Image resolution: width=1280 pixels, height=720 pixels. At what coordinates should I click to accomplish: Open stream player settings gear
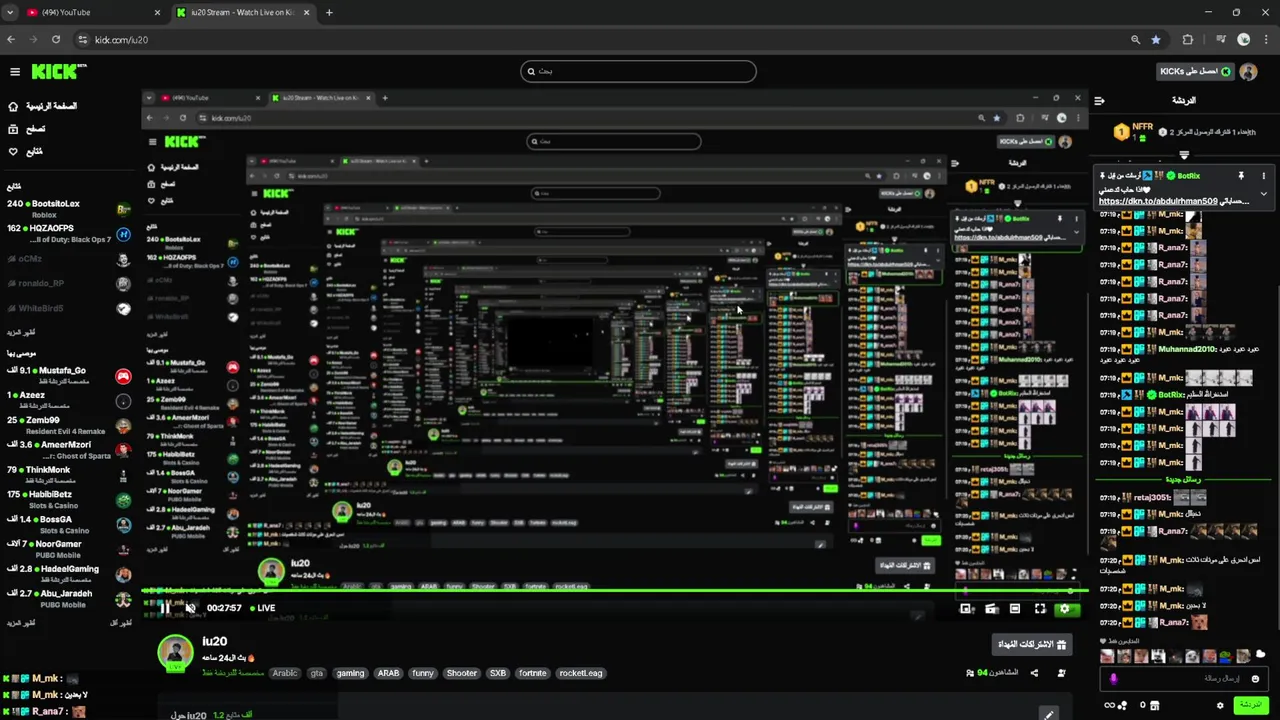click(x=1064, y=608)
